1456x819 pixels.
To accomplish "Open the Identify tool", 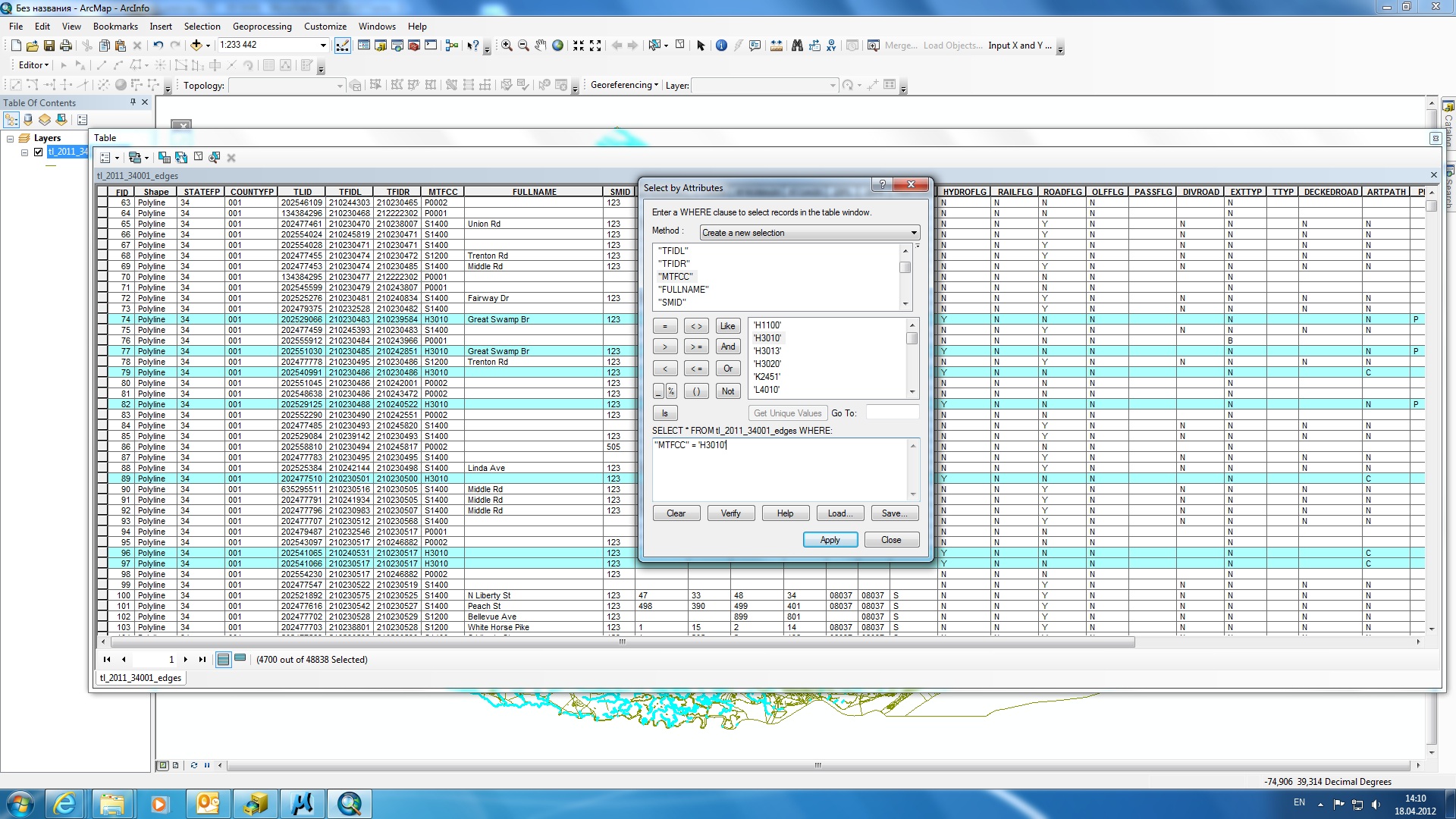I will click(x=721, y=45).
